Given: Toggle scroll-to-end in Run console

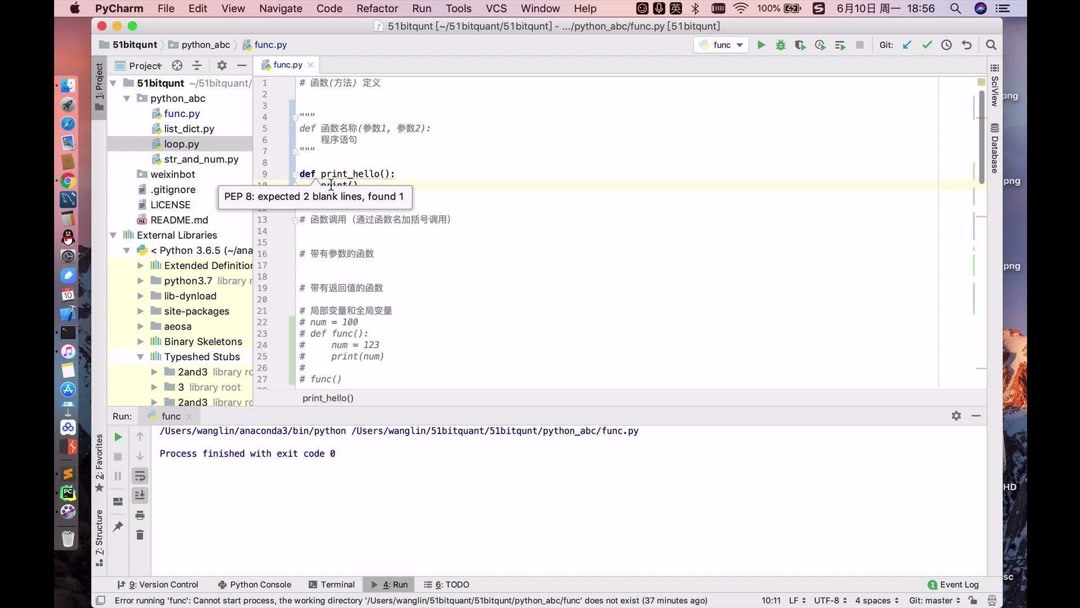Looking at the screenshot, I should tap(139, 496).
